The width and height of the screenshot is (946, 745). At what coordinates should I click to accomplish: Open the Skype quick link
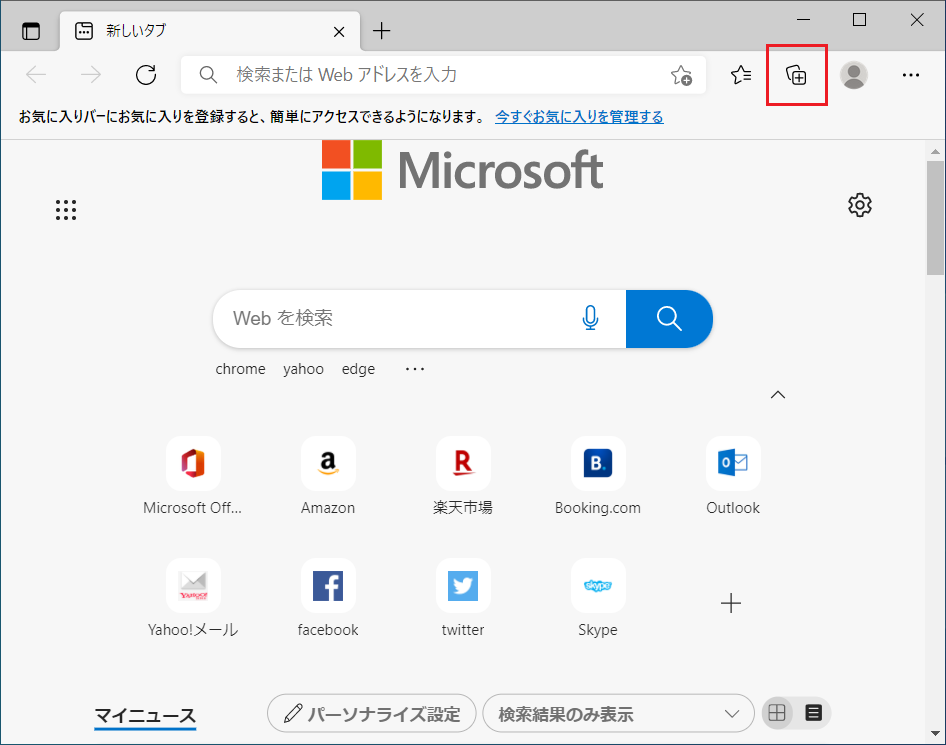[x=598, y=597]
